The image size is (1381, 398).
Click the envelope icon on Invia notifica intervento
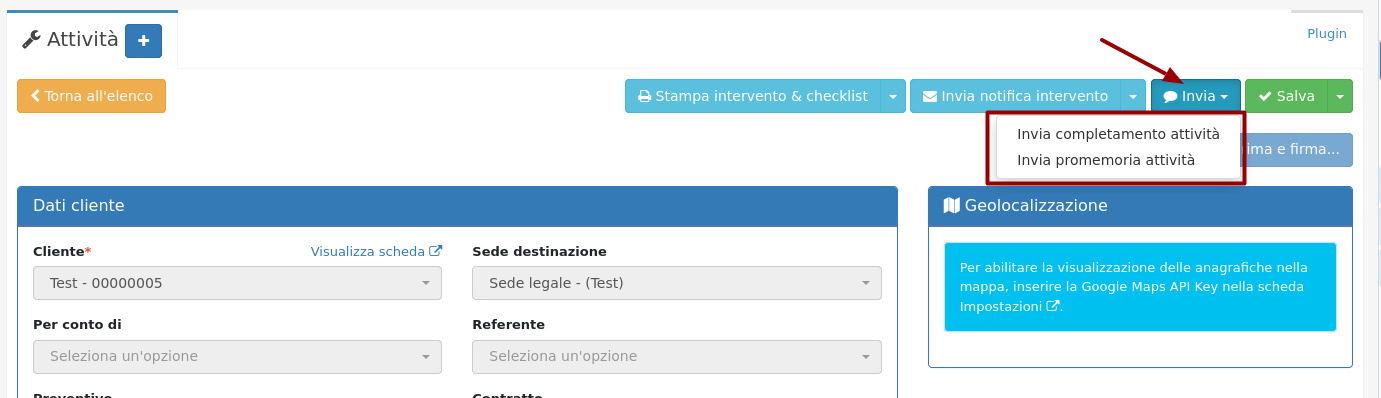(930, 97)
